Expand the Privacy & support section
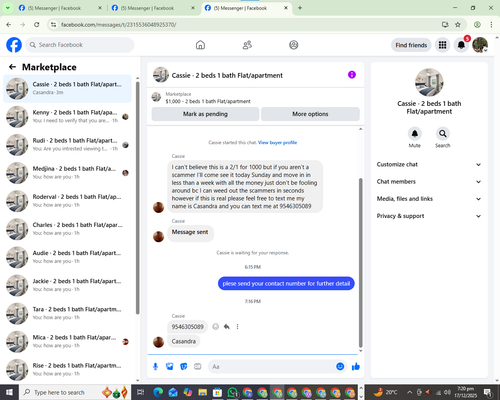 429,216
